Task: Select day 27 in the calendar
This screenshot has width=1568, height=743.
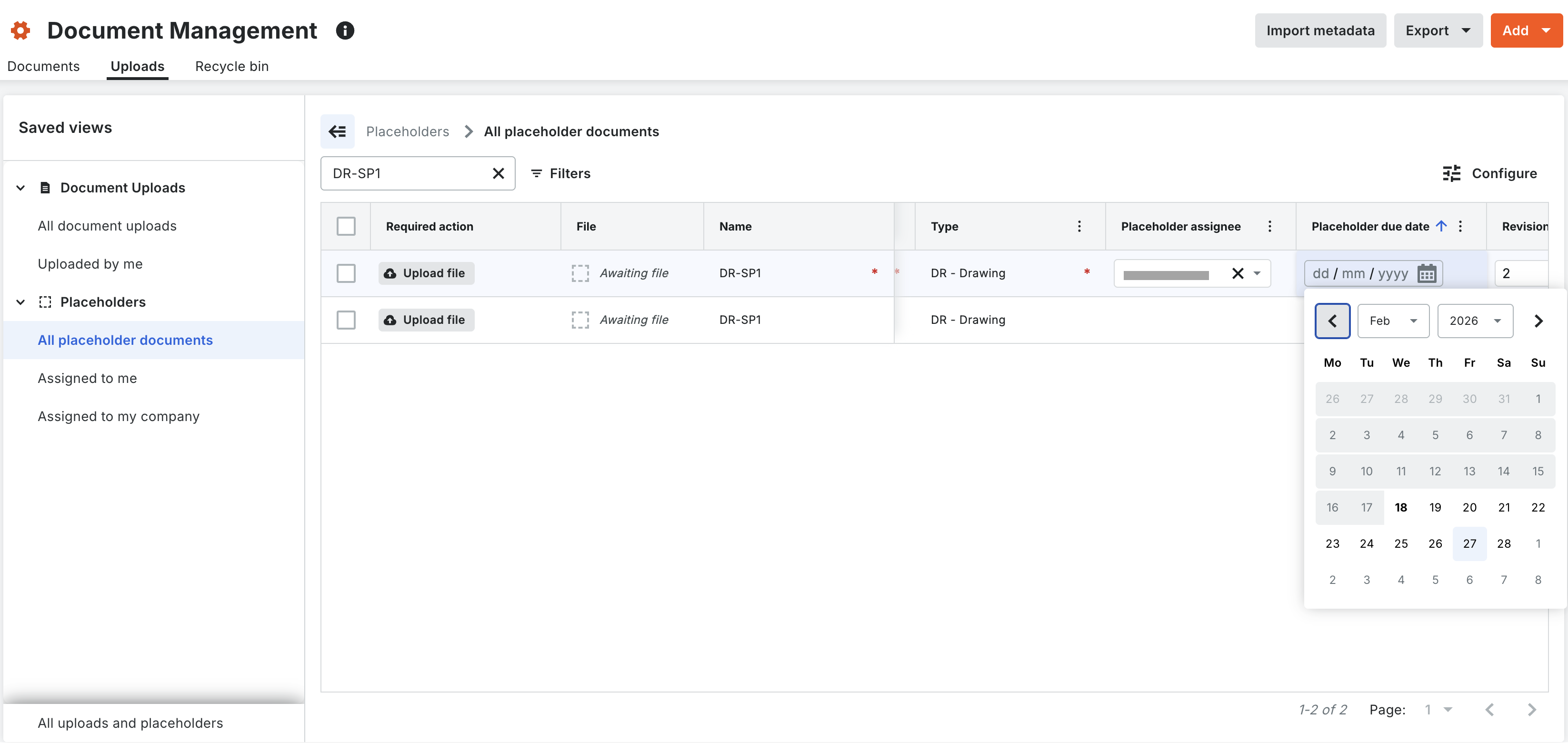Action: (1469, 543)
